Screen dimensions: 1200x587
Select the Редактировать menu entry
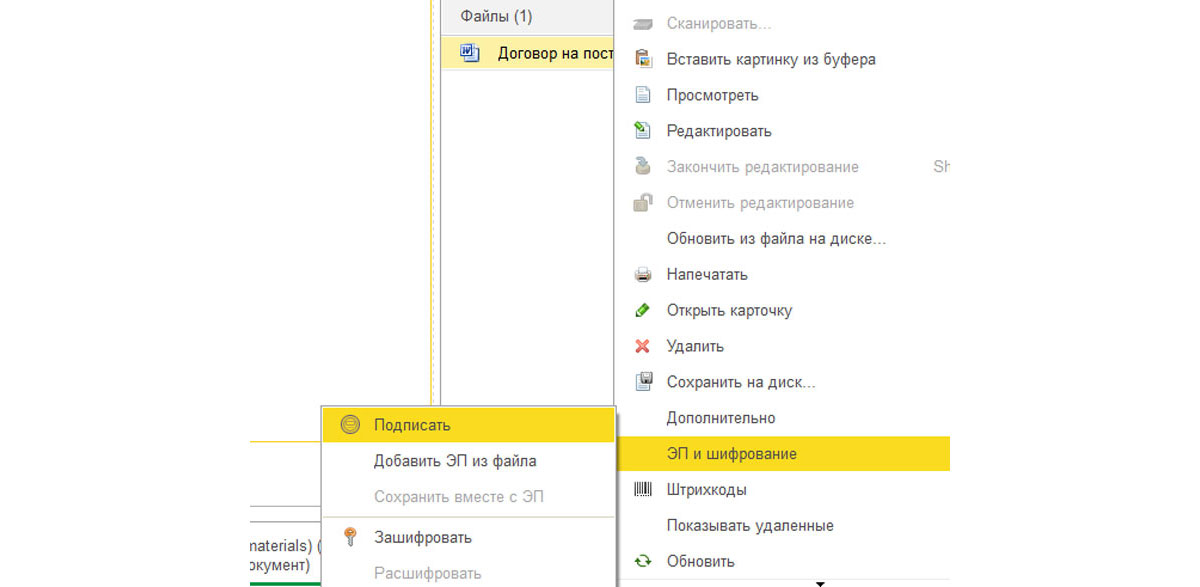pos(782,131)
